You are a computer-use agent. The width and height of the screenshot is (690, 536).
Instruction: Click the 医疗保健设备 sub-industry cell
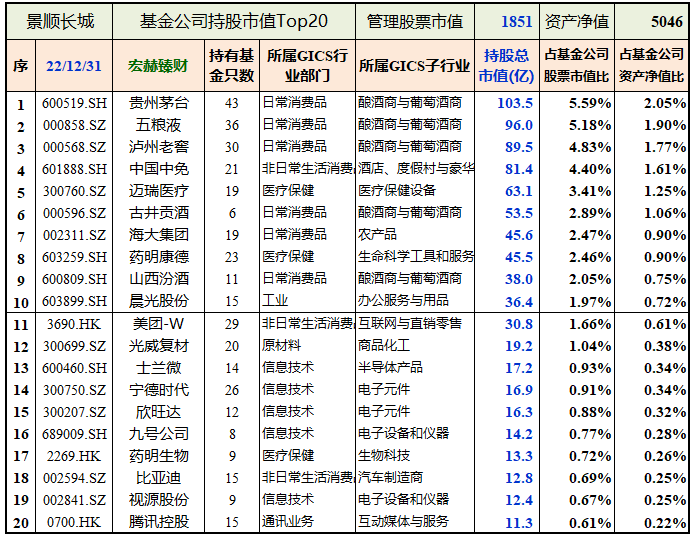pyautogui.click(x=397, y=190)
